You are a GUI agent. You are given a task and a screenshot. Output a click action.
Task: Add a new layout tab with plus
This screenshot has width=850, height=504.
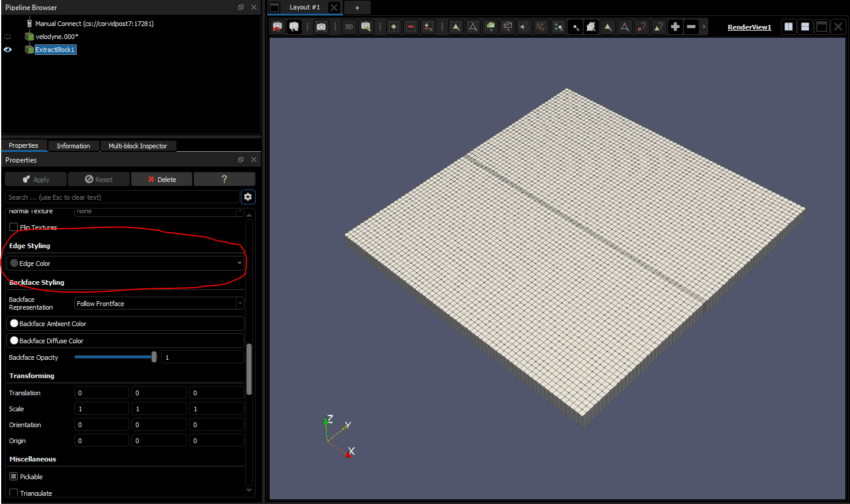(x=357, y=8)
